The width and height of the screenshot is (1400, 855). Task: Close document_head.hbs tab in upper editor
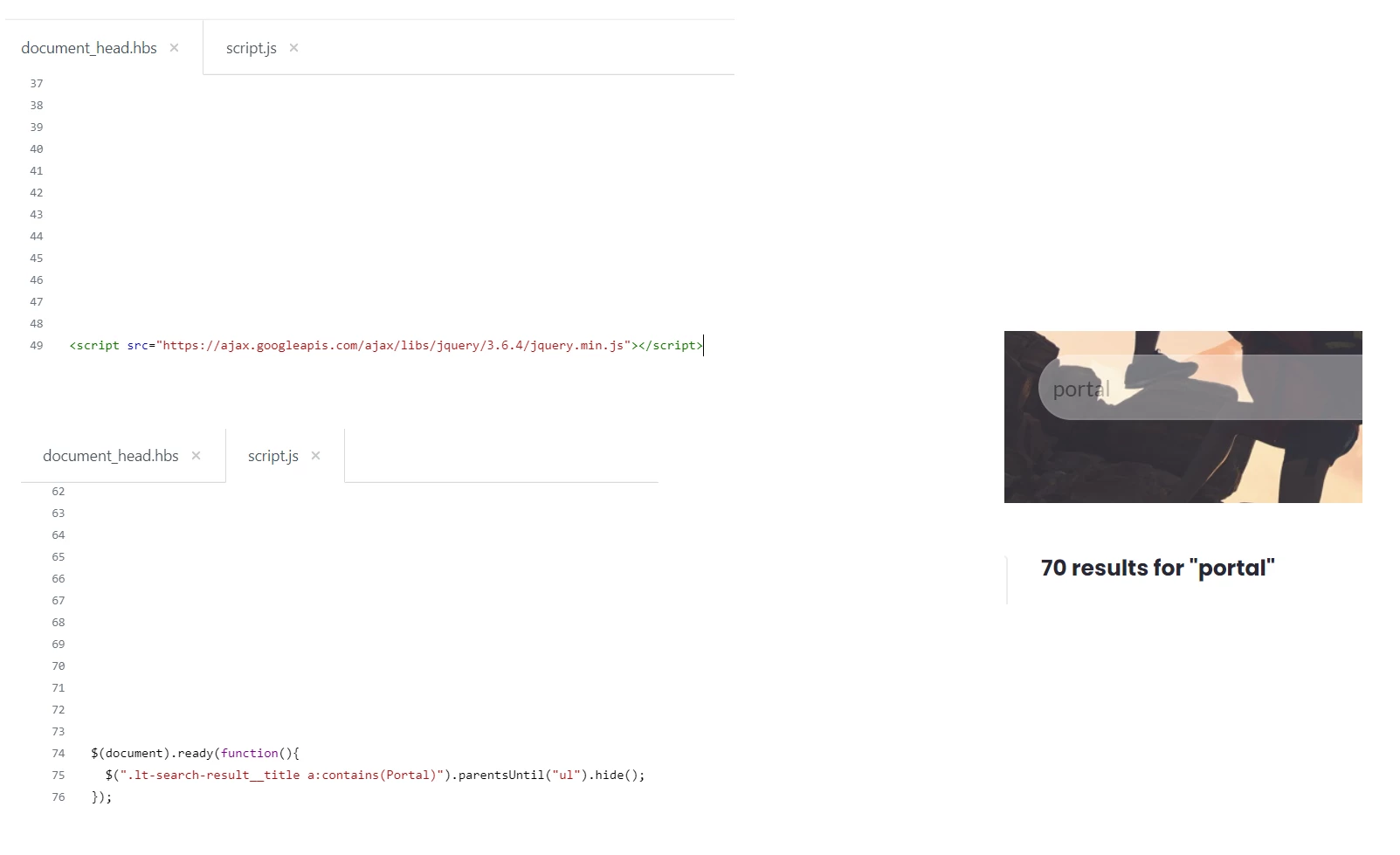pyautogui.click(x=174, y=48)
